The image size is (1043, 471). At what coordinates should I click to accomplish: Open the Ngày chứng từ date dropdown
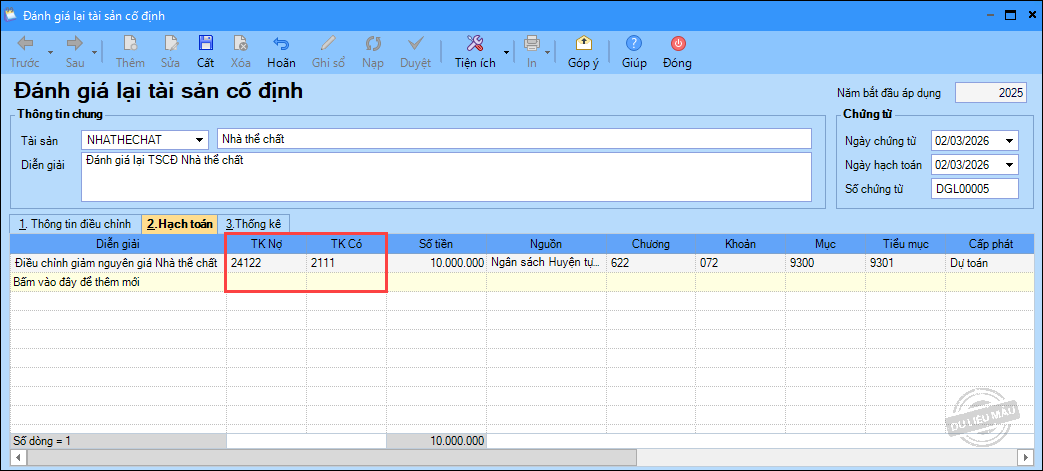pos(1008,141)
